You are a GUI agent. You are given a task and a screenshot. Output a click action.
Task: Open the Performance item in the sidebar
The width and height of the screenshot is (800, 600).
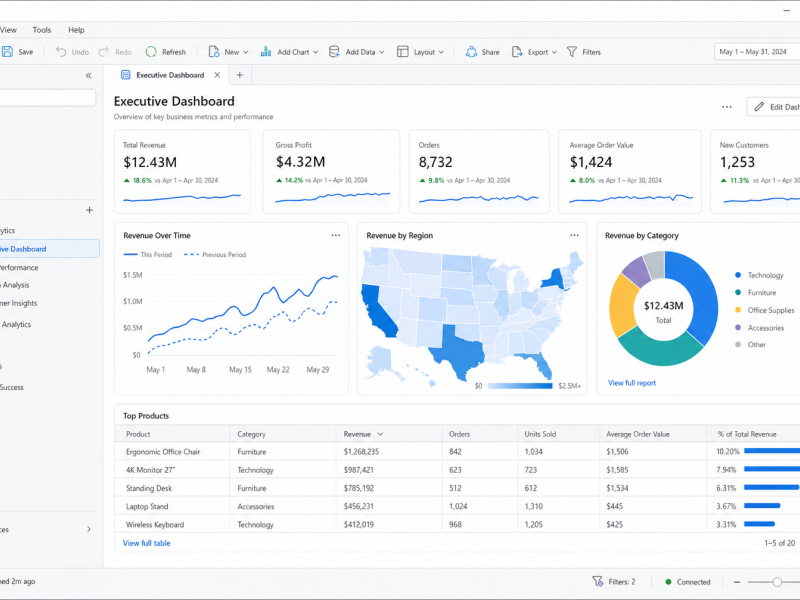(19, 267)
